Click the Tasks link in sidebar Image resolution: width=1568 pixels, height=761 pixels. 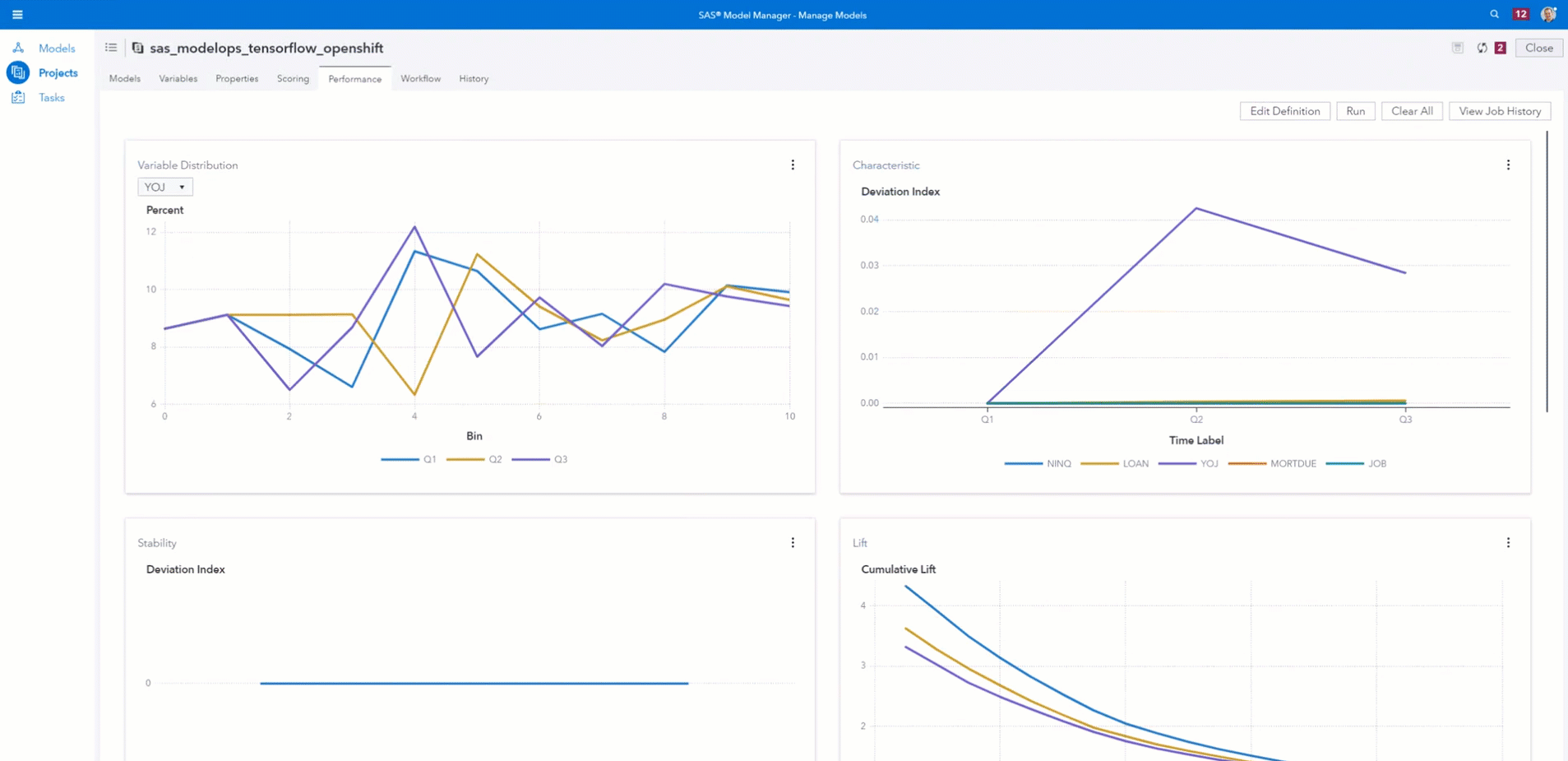(x=52, y=97)
